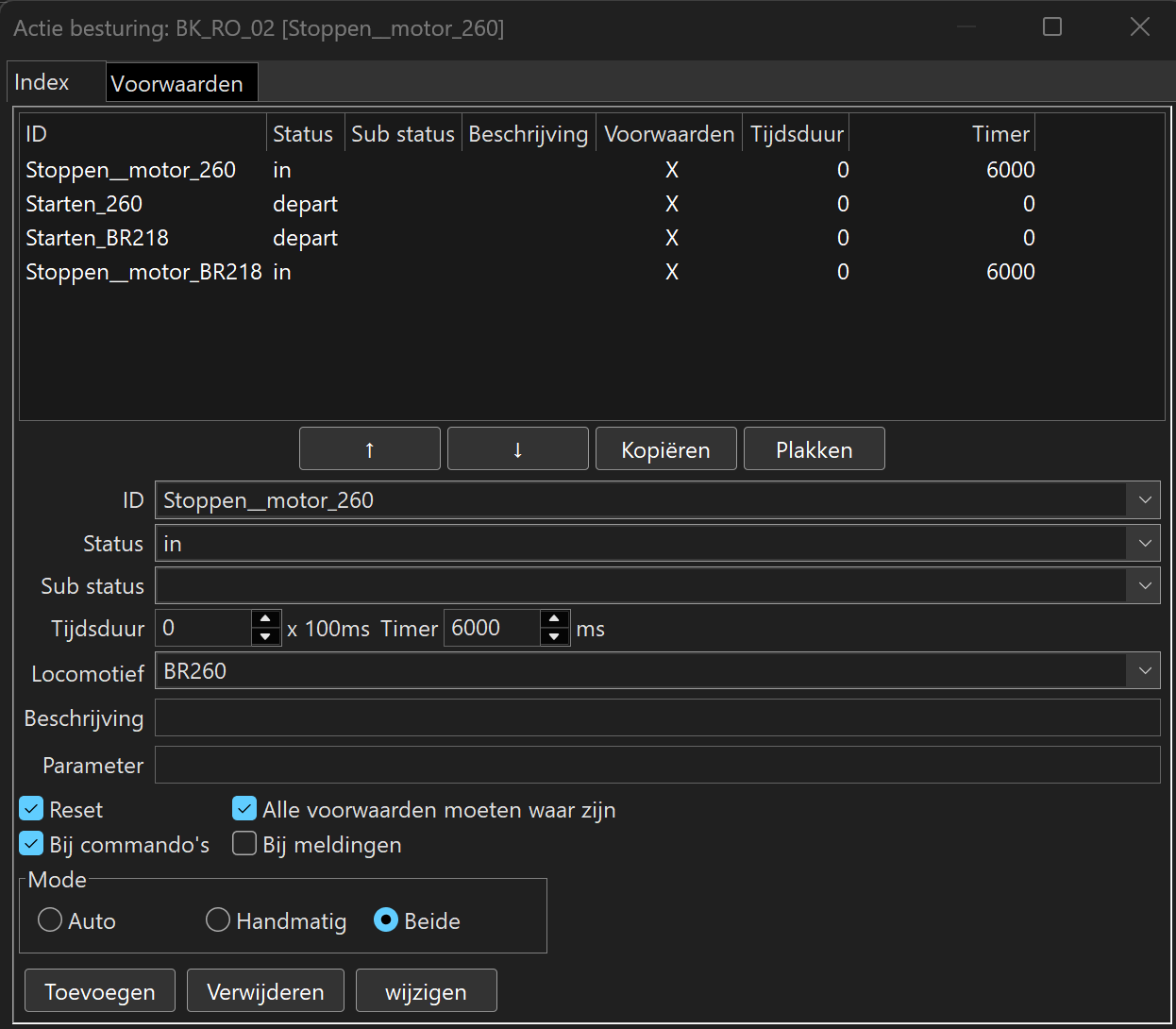Image resolution: width=1176 pixels, height=1029 pixels.
Task: Decrease Tijdsduur with the down spinner arrow
Action: point(266,637)
